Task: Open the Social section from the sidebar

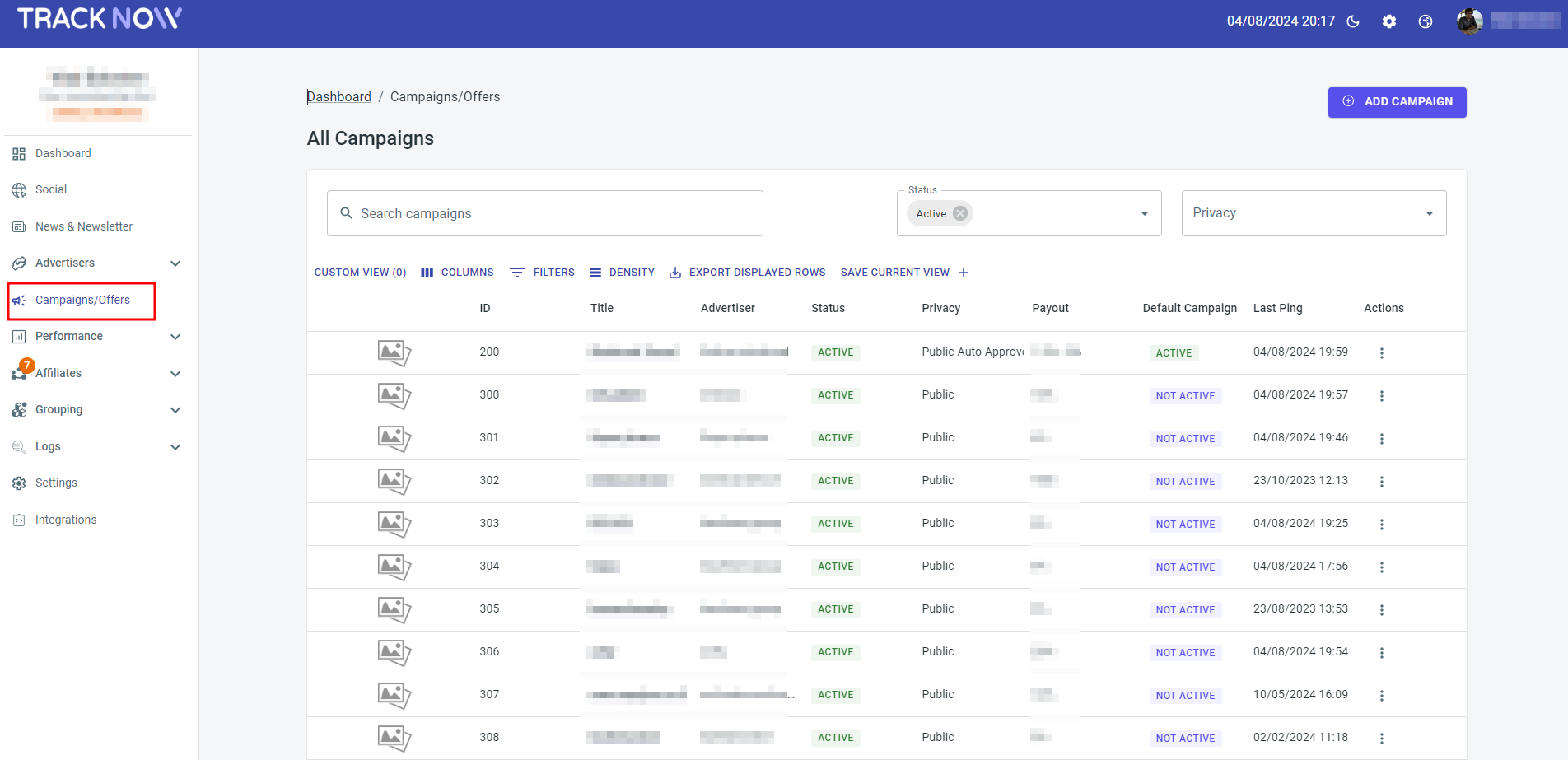Action: click(x=50, y=189)
